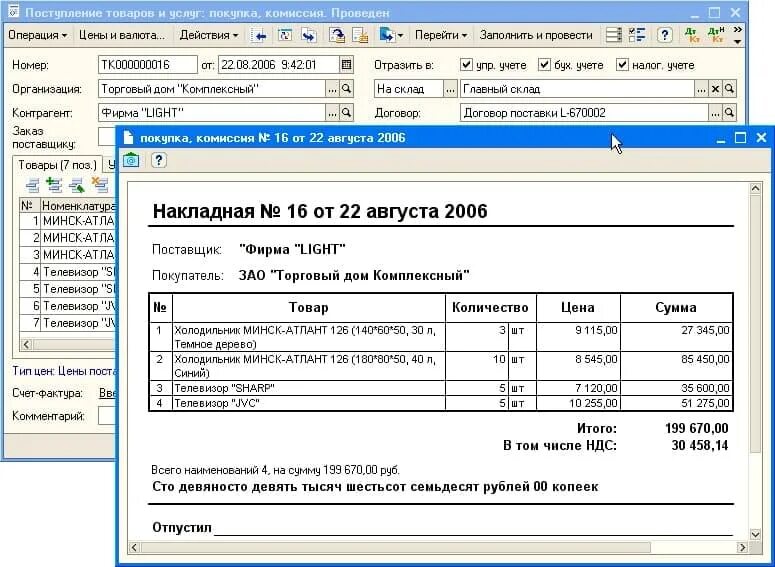The width and height of the screenshot is (775, 567).
Task: Click the Организация input field
Action: [x=212, y=89]
